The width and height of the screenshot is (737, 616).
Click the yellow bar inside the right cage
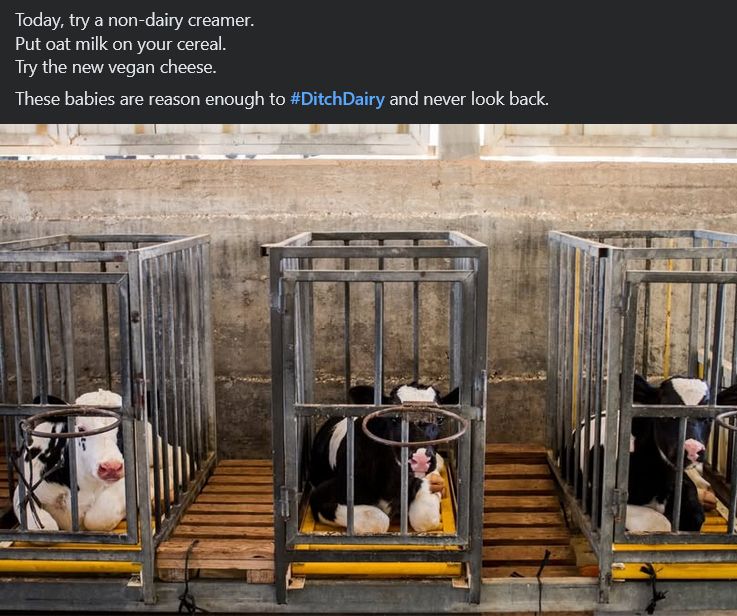668,310
